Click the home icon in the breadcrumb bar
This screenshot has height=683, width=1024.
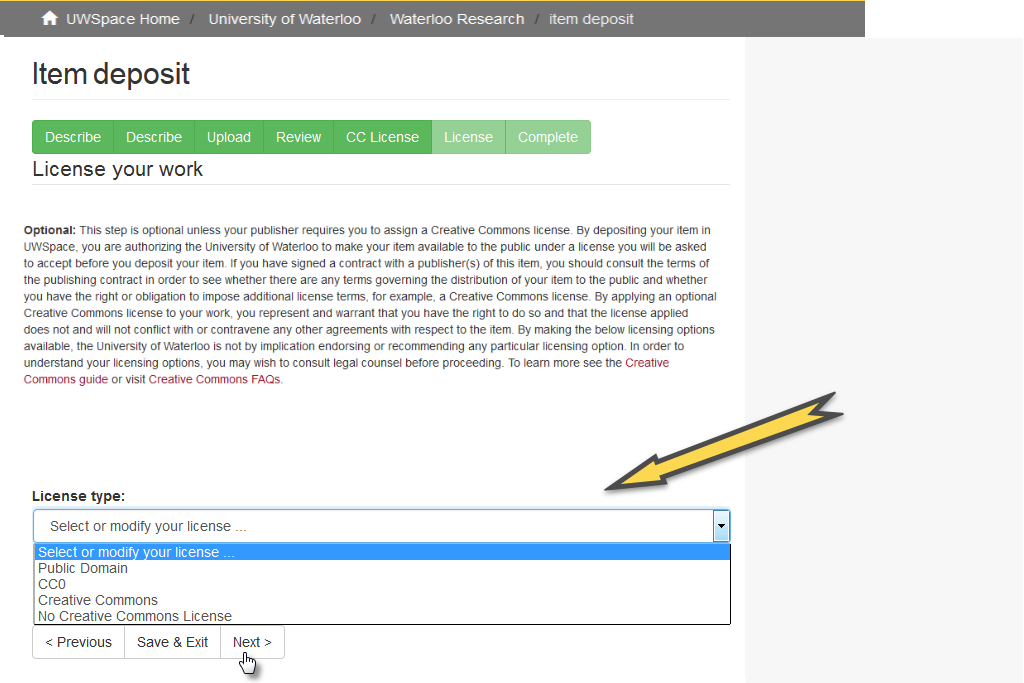point(49,17)
